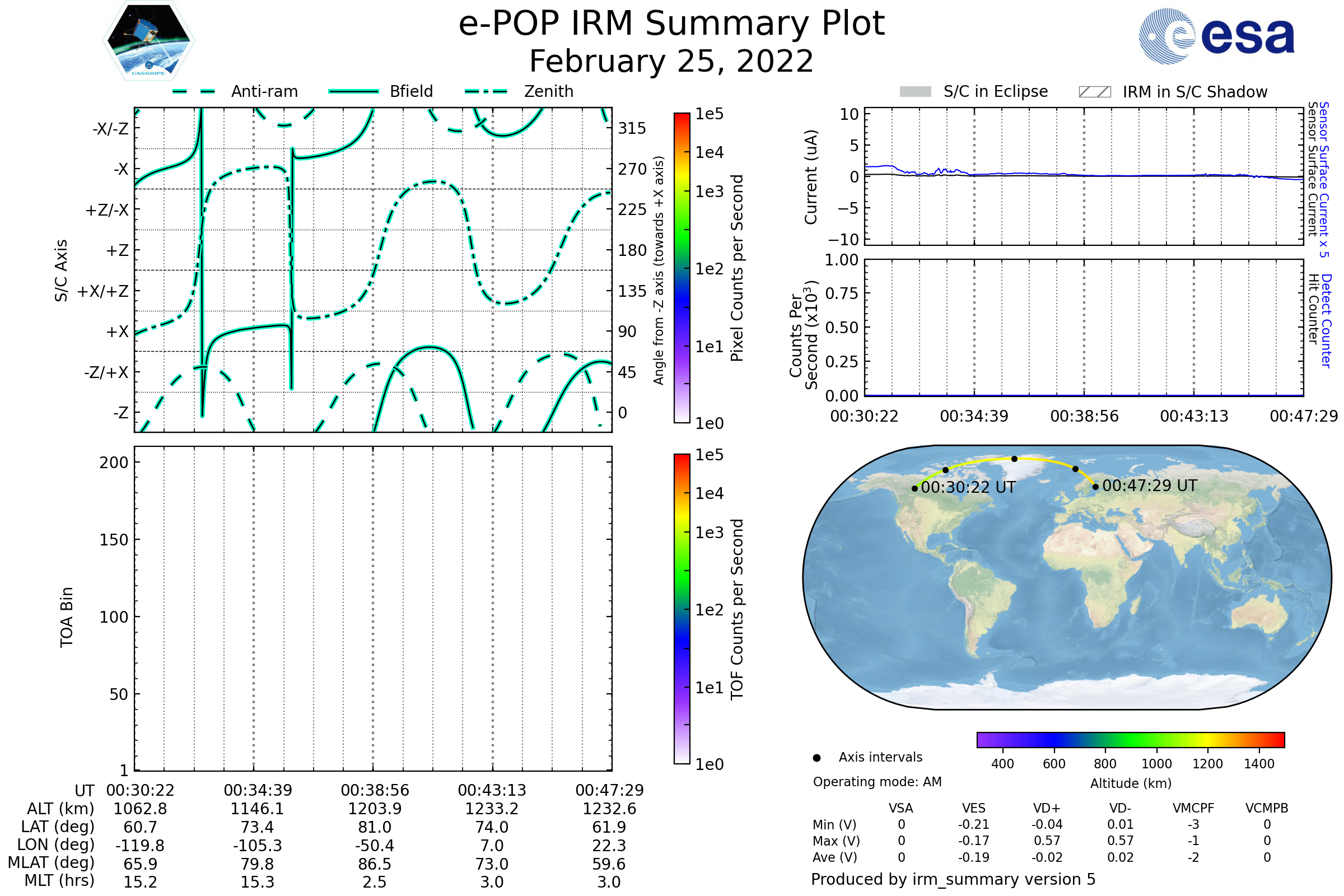Click the Produced by irm_summary version 5 text
This screenshot has width=1344, height=896.
point(953,879)
